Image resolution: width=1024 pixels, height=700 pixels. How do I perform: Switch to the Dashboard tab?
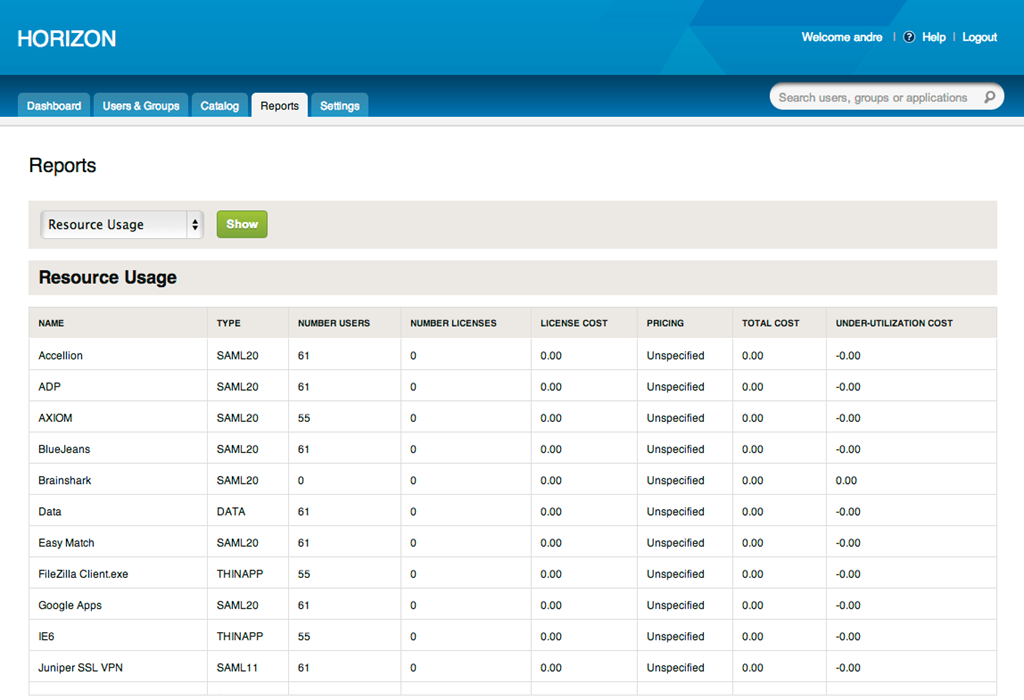coord(54,106)
